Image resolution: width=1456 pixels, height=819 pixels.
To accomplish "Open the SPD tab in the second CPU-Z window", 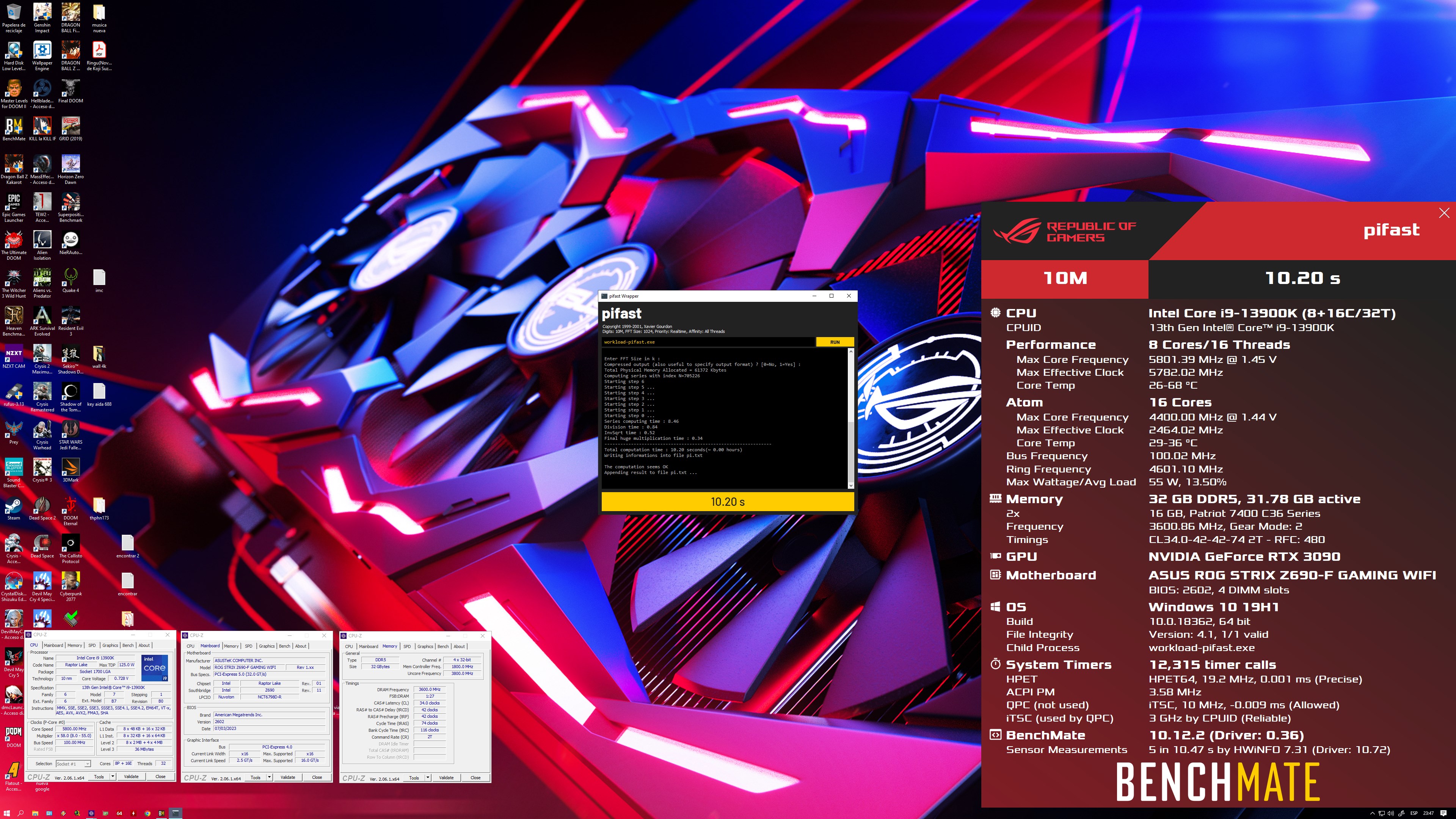I will [x=248, y=646].
